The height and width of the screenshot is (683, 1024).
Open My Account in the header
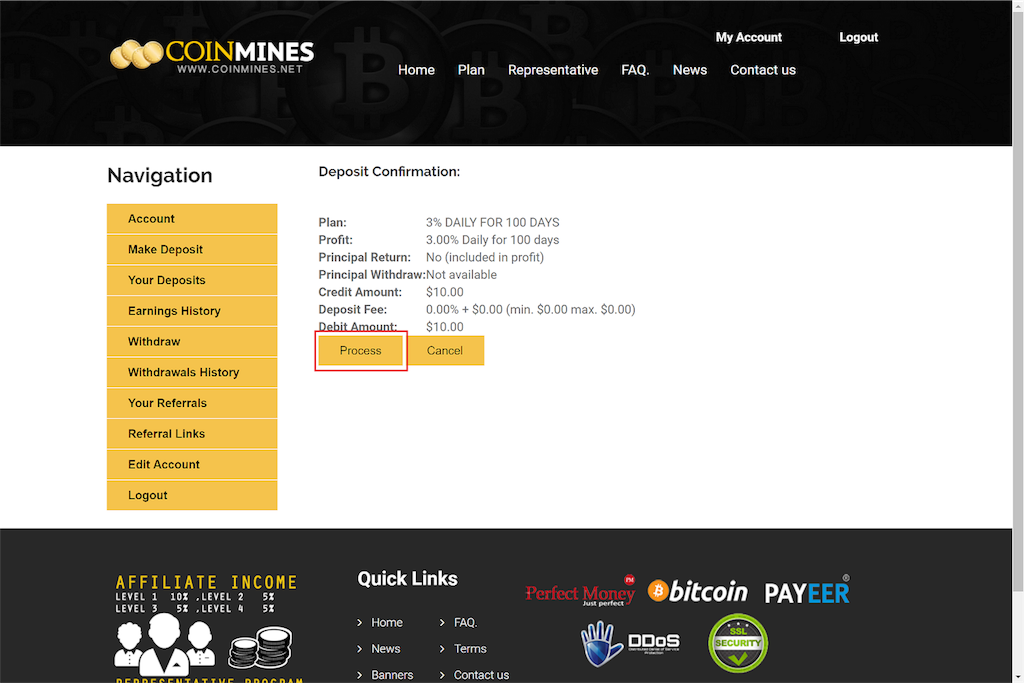749,37
